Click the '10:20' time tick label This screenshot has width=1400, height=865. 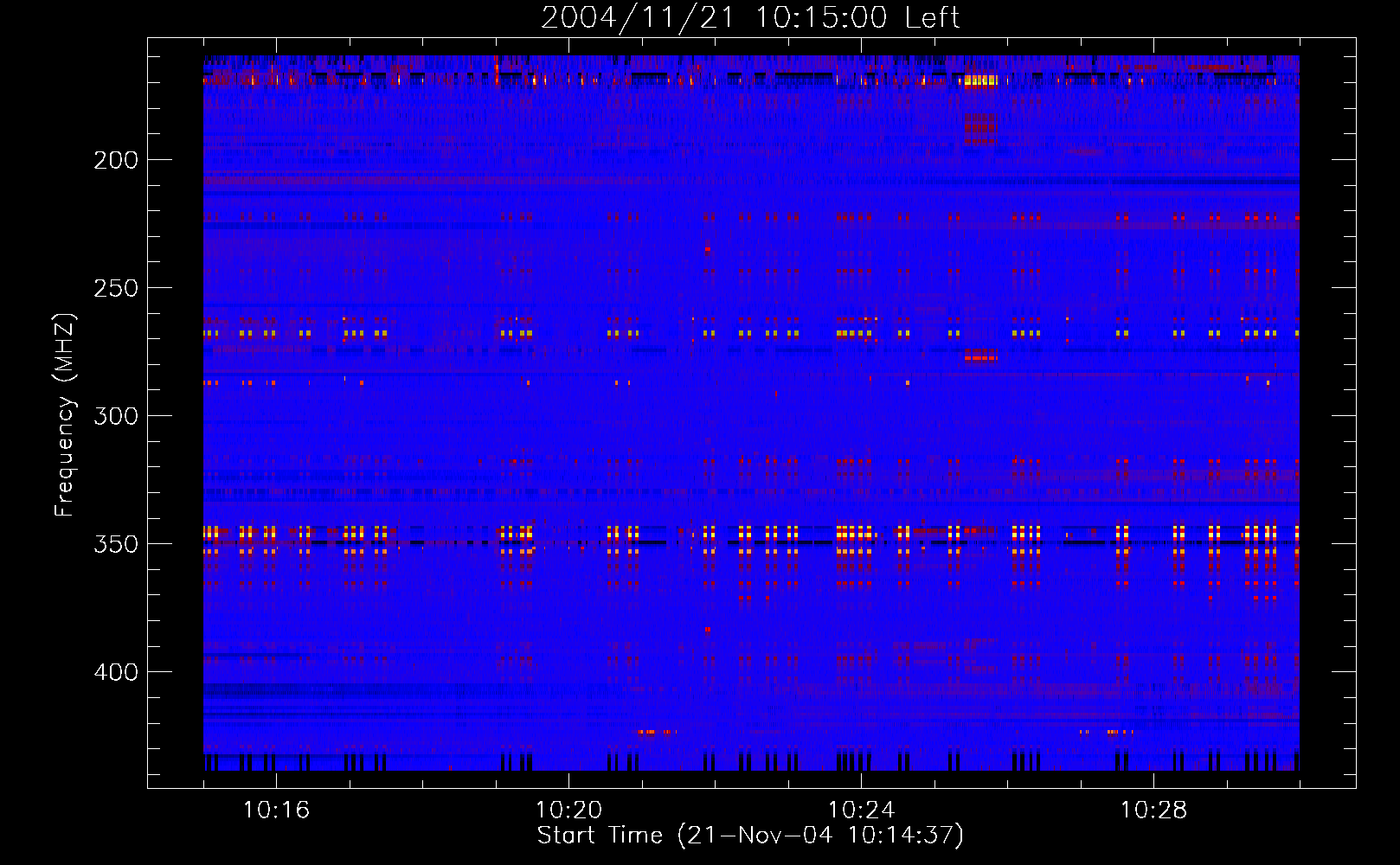[568, 811]
